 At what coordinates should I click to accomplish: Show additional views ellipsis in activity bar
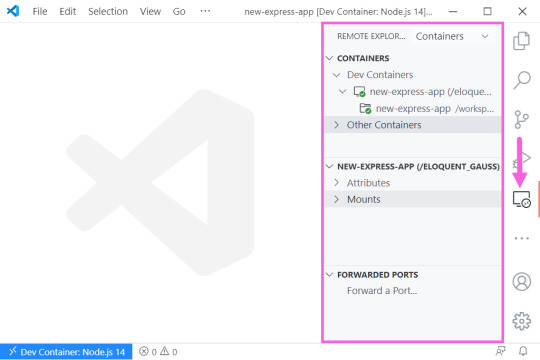tap(522, 238)
